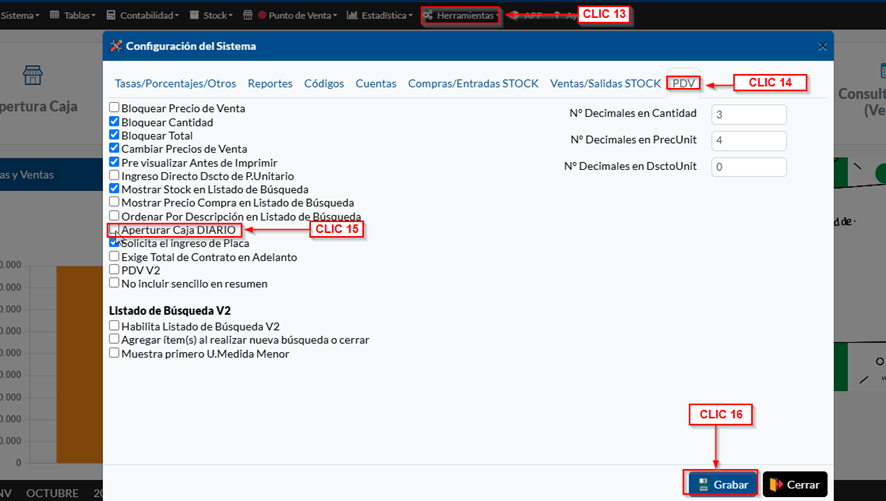The height and width of the screenshot is (501, 886).
Task: Open the Estadística dropdown menu
Action: tap(379, 16)
